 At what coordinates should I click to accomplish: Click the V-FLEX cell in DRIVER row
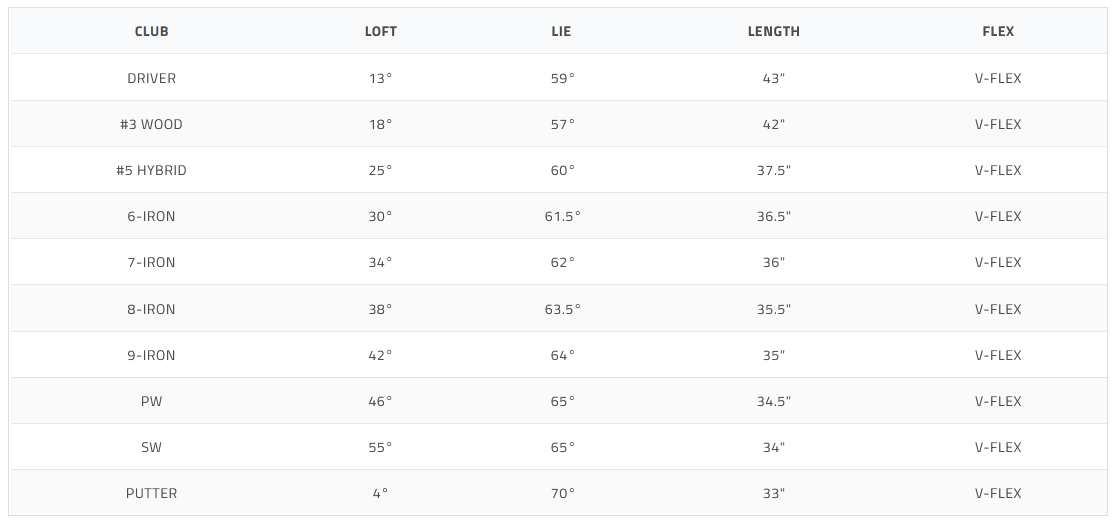997,78
